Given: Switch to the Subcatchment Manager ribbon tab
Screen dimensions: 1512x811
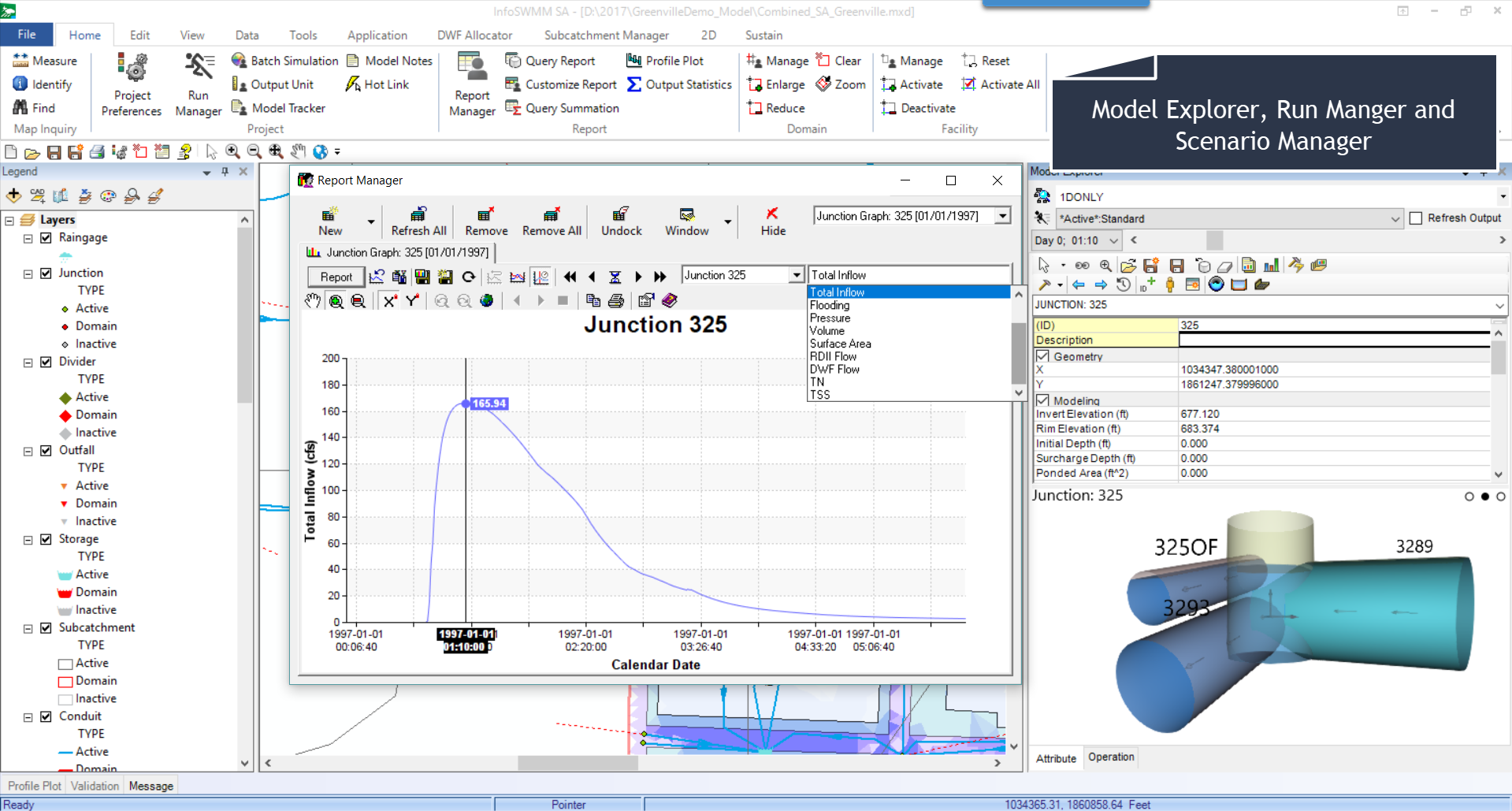Looking at the screenshot, I should [x=606, y=35].
